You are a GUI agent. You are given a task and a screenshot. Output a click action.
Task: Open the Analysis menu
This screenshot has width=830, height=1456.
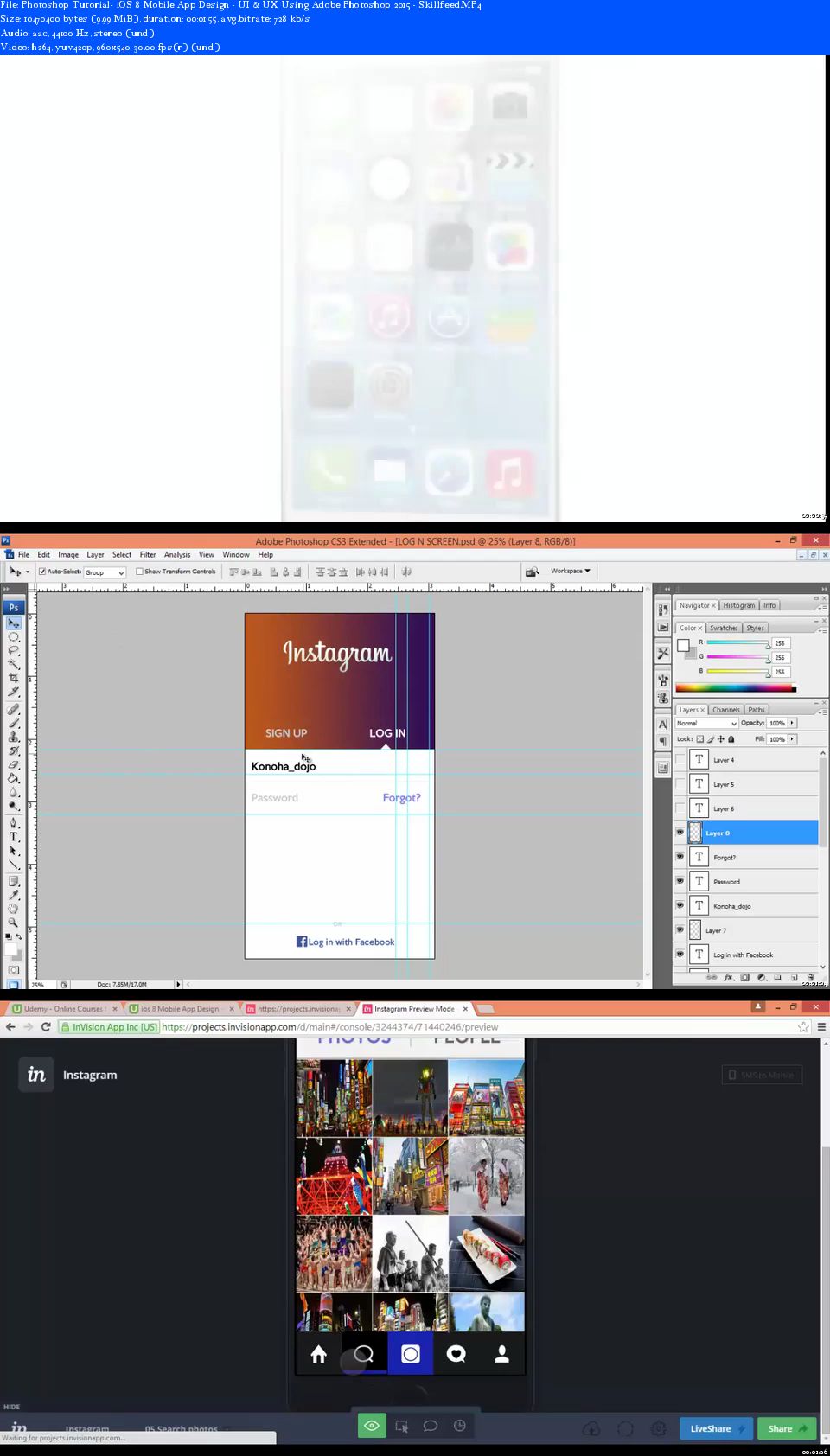[x=177, y=555]
